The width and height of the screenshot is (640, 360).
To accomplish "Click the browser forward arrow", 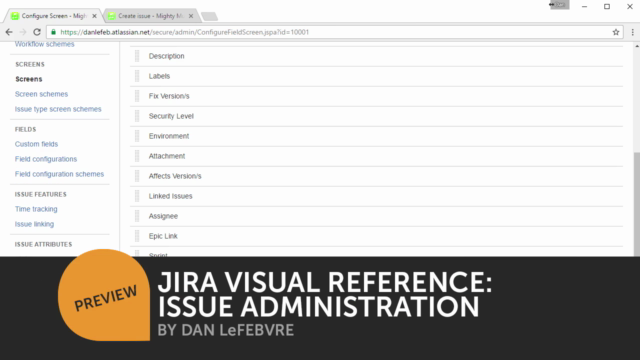I will pos(23,32).
